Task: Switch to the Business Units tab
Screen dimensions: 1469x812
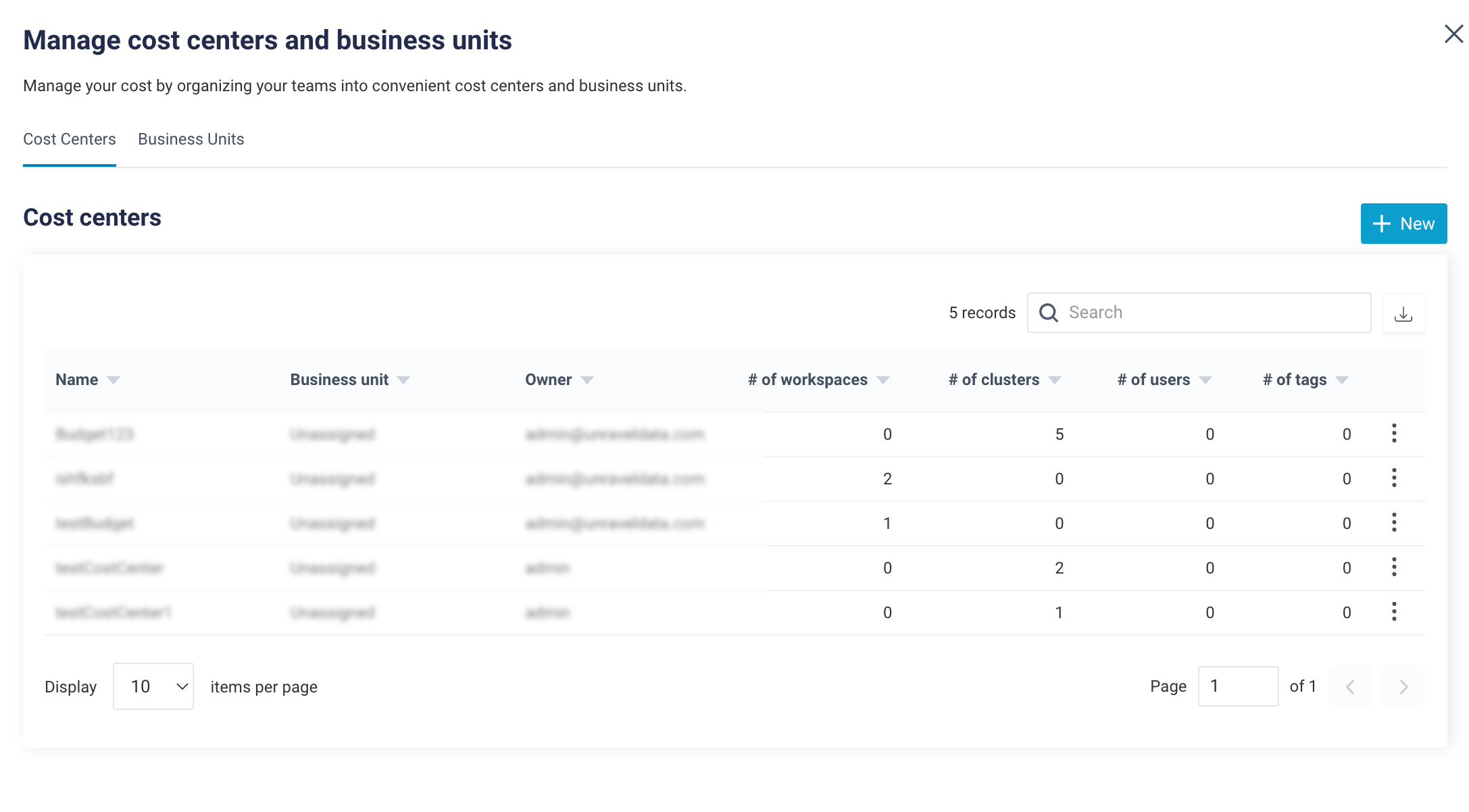Action: tap(191, 139)
